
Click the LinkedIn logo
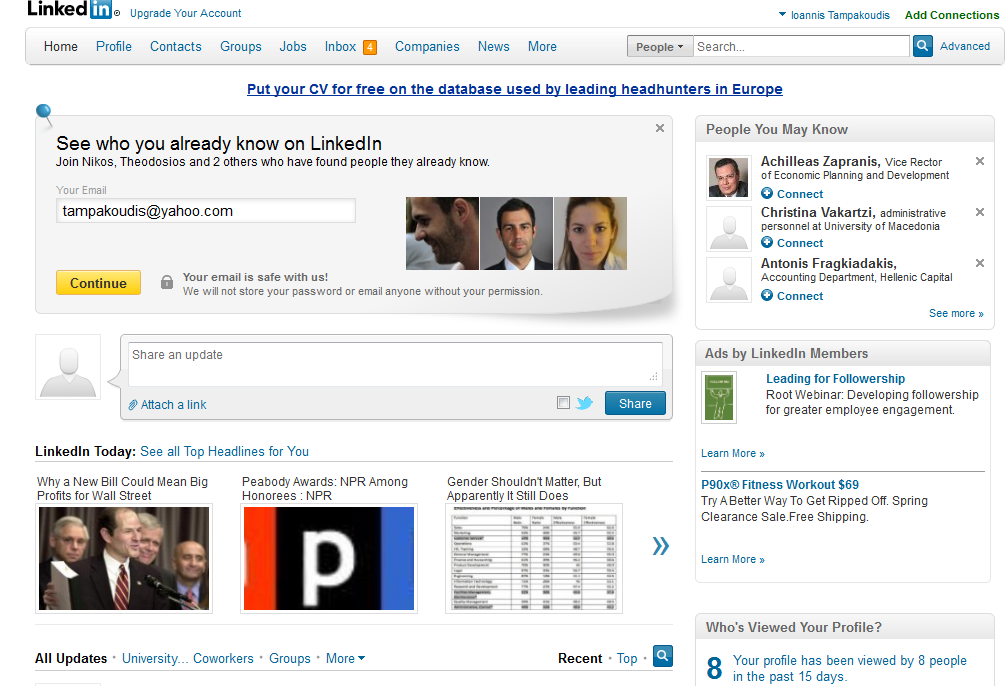click(x=72, y=9)
